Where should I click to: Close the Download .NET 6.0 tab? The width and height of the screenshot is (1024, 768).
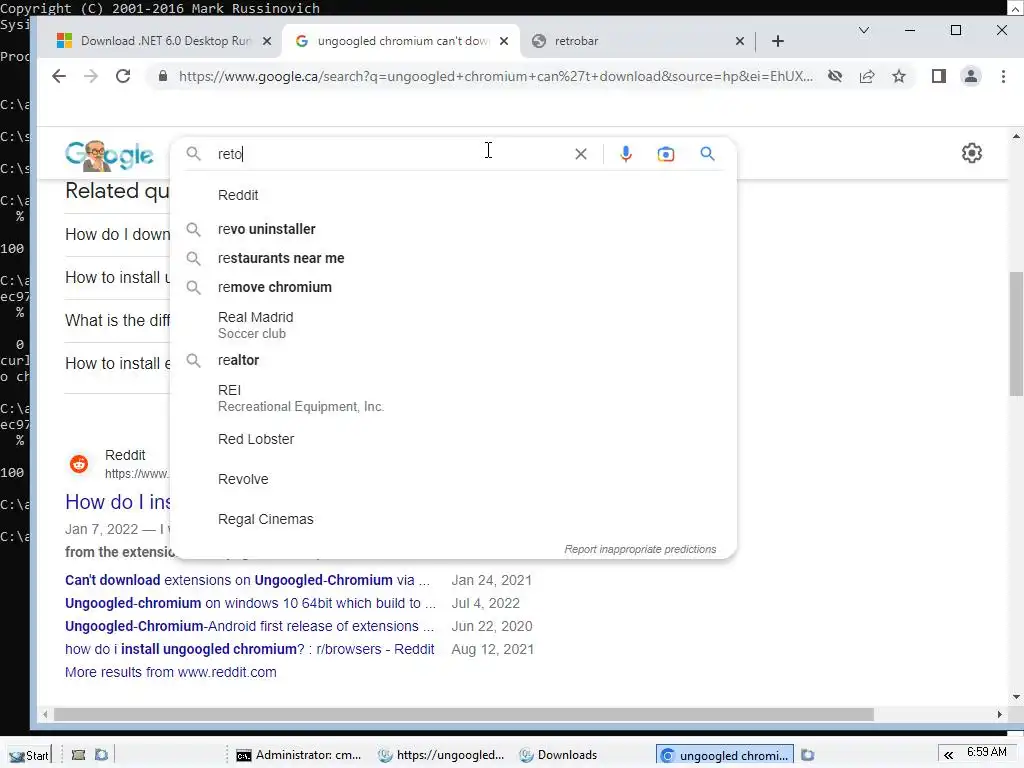[x=266, y=41]
